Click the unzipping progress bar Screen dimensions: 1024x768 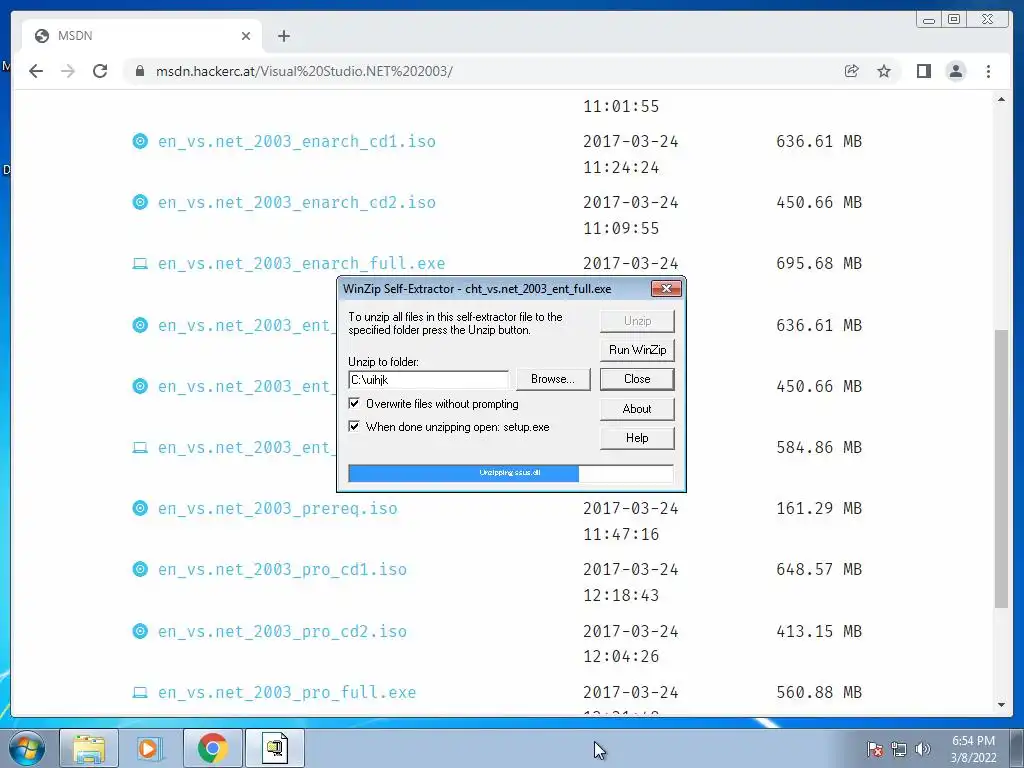tap(511, 473)
